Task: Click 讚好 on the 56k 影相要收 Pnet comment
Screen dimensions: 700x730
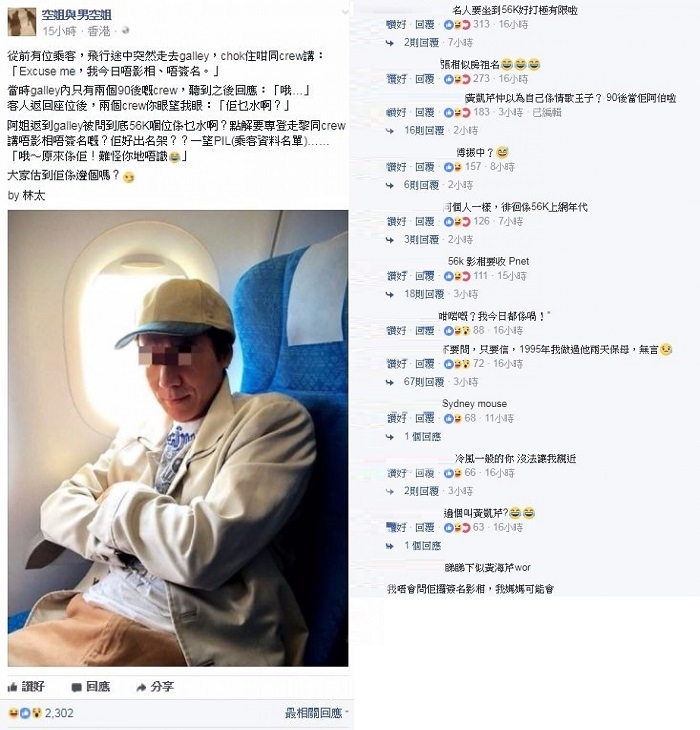Action: pyautogui.click(x=397, y=276)
